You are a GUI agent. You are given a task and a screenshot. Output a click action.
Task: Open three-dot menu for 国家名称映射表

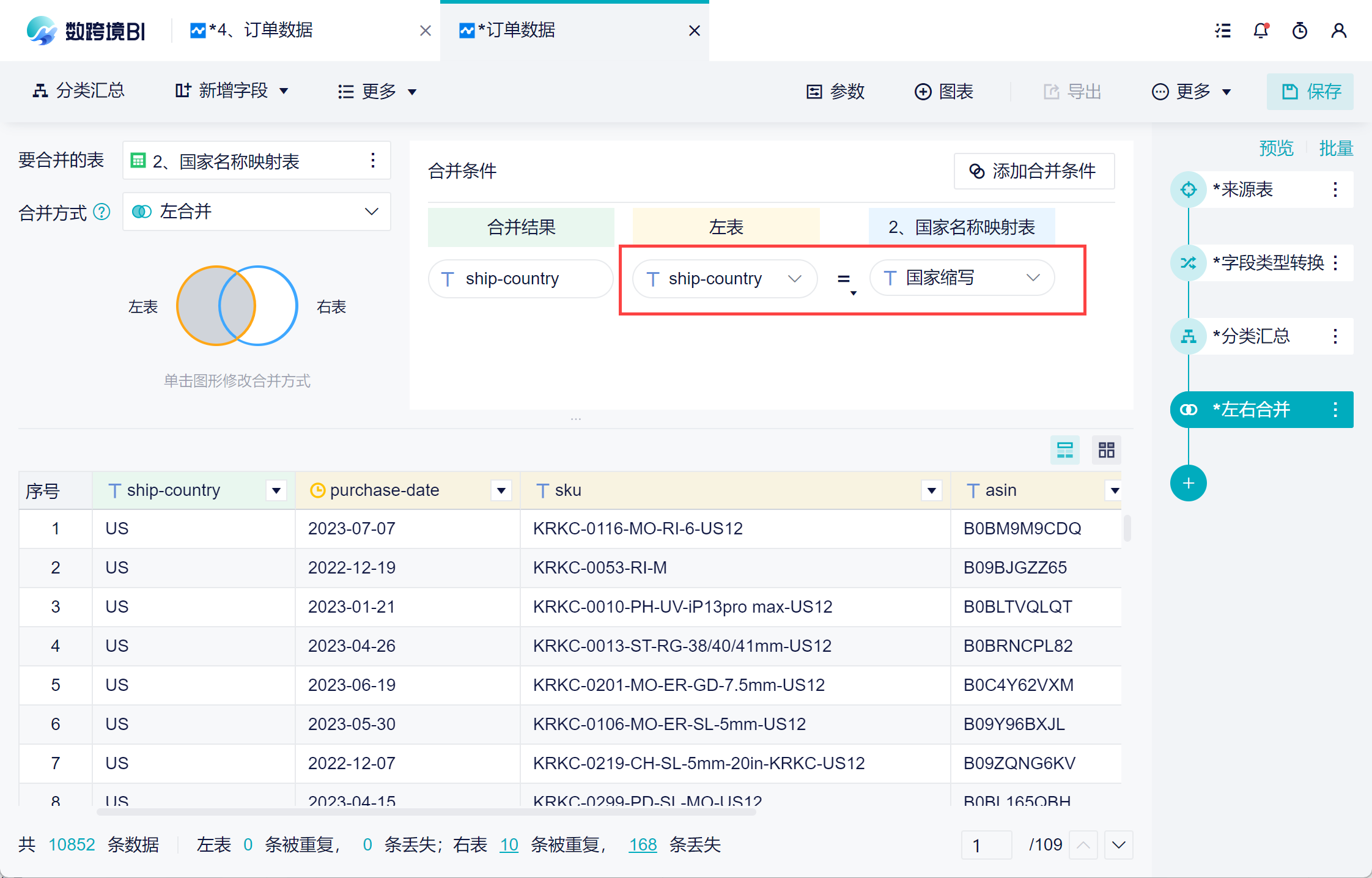(373, 161)
